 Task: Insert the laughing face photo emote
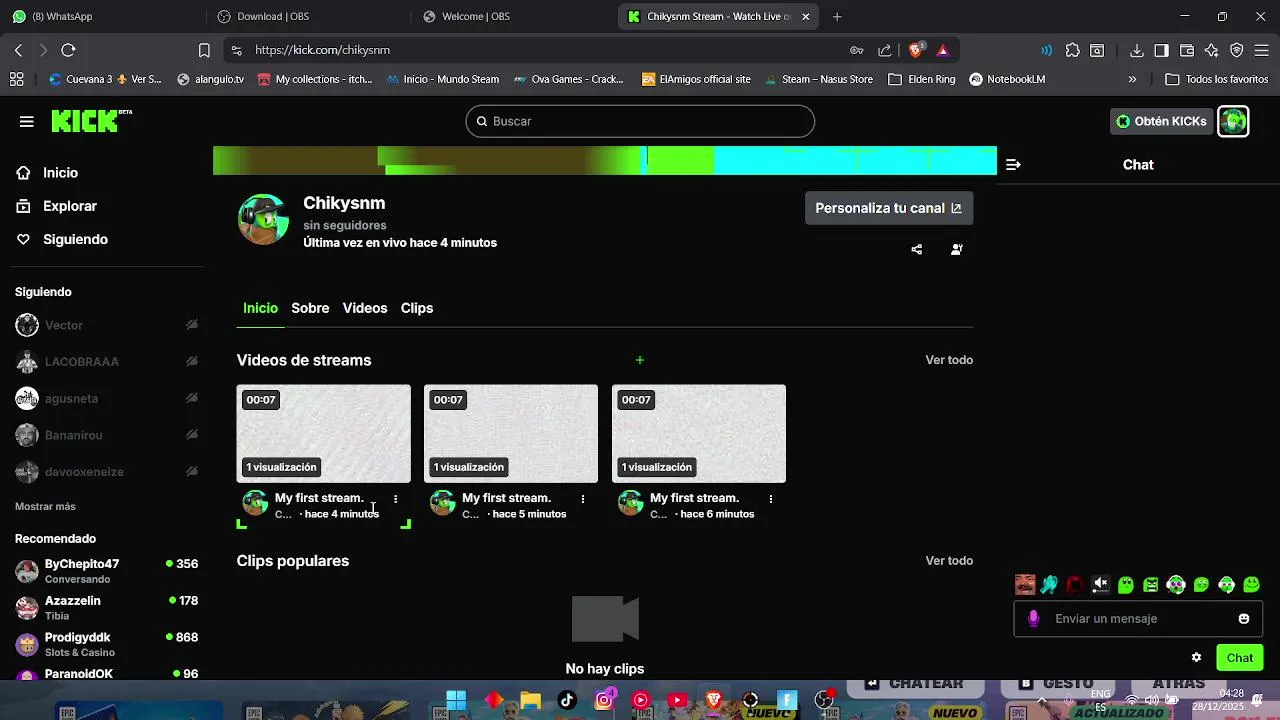coord(1025,585)
